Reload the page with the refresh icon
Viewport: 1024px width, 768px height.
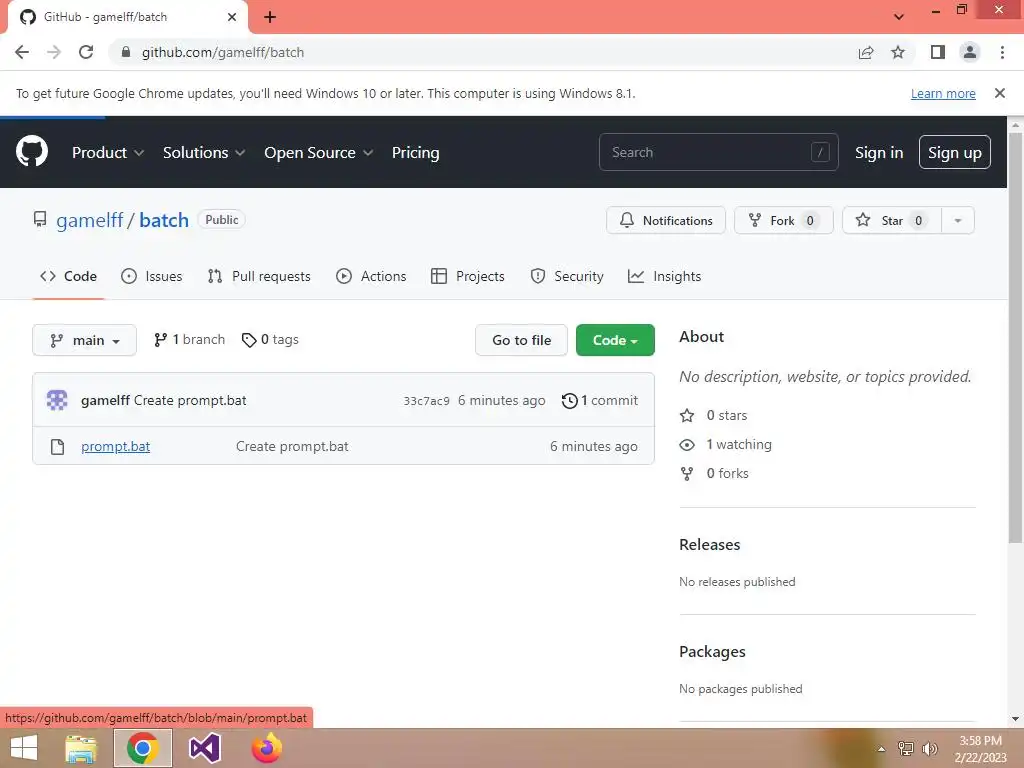tap(86, 52)
